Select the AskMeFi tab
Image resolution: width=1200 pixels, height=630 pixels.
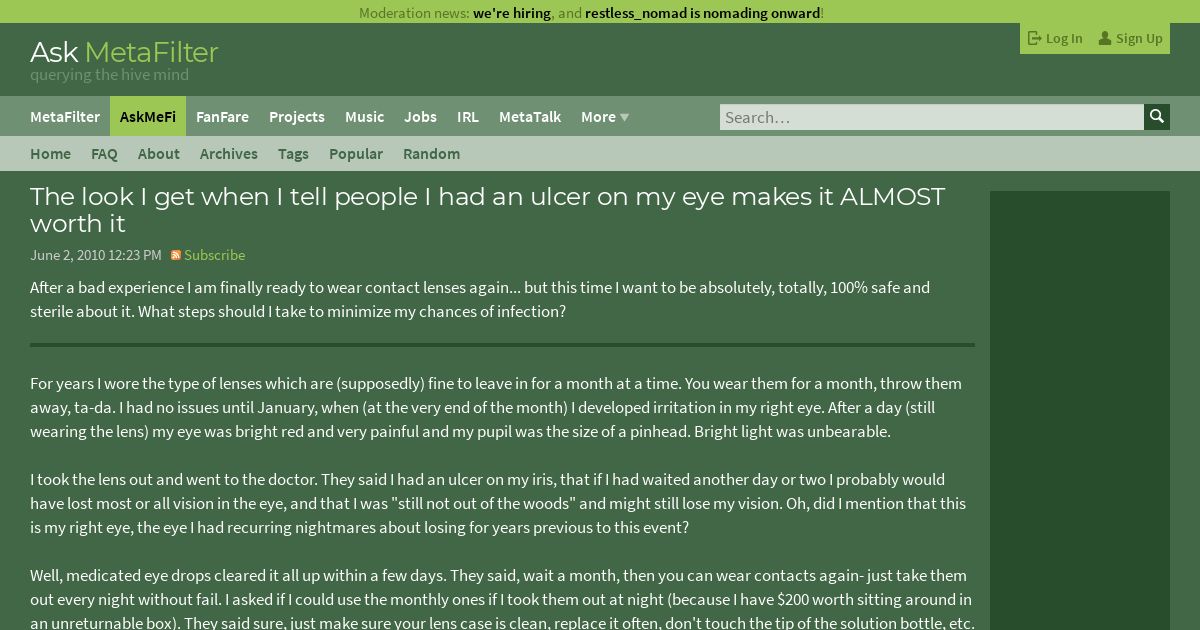pos(148,116)
